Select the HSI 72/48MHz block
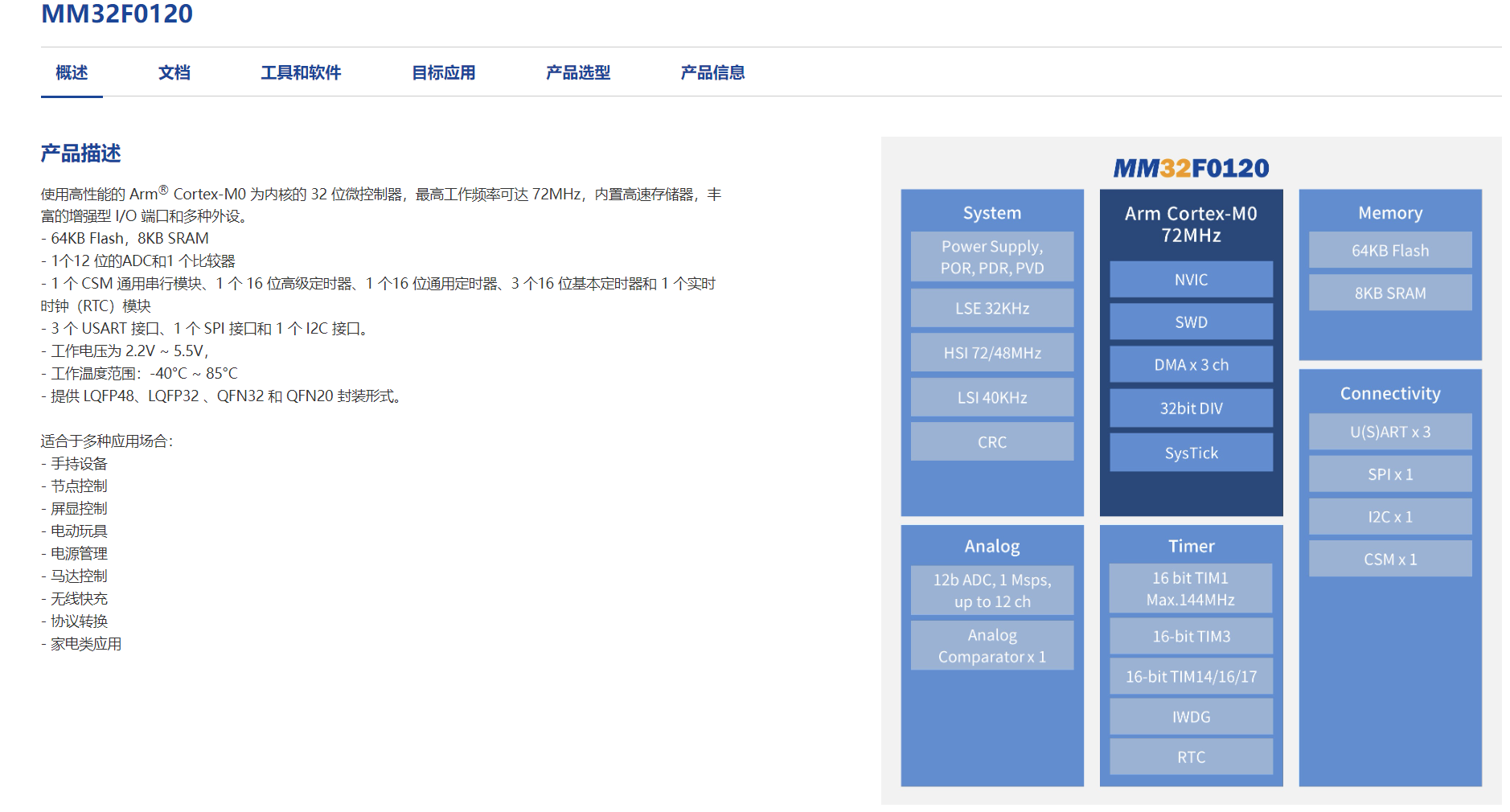 (991, 353)
